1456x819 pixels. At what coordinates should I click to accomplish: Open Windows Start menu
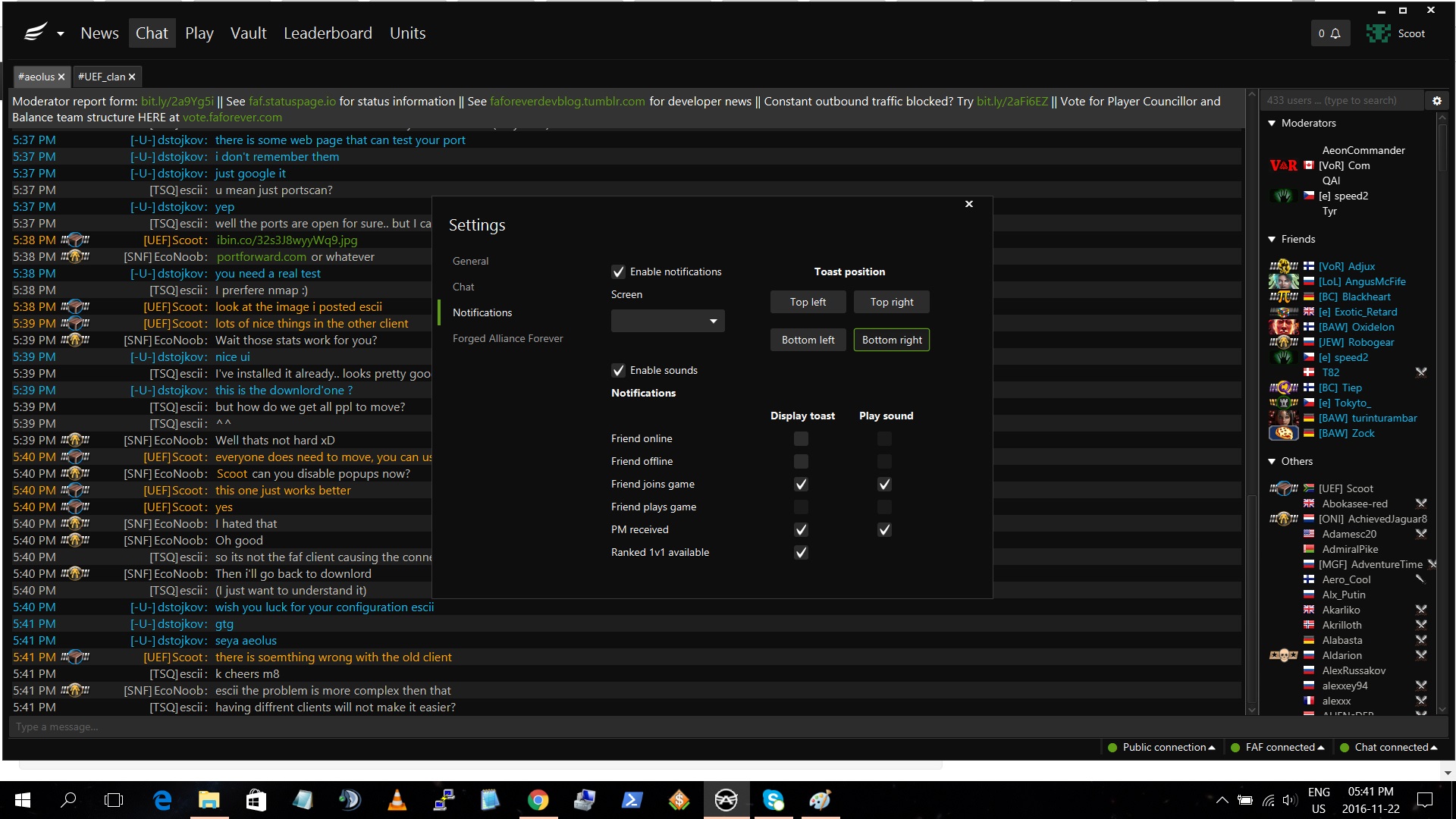pos(23,800)
